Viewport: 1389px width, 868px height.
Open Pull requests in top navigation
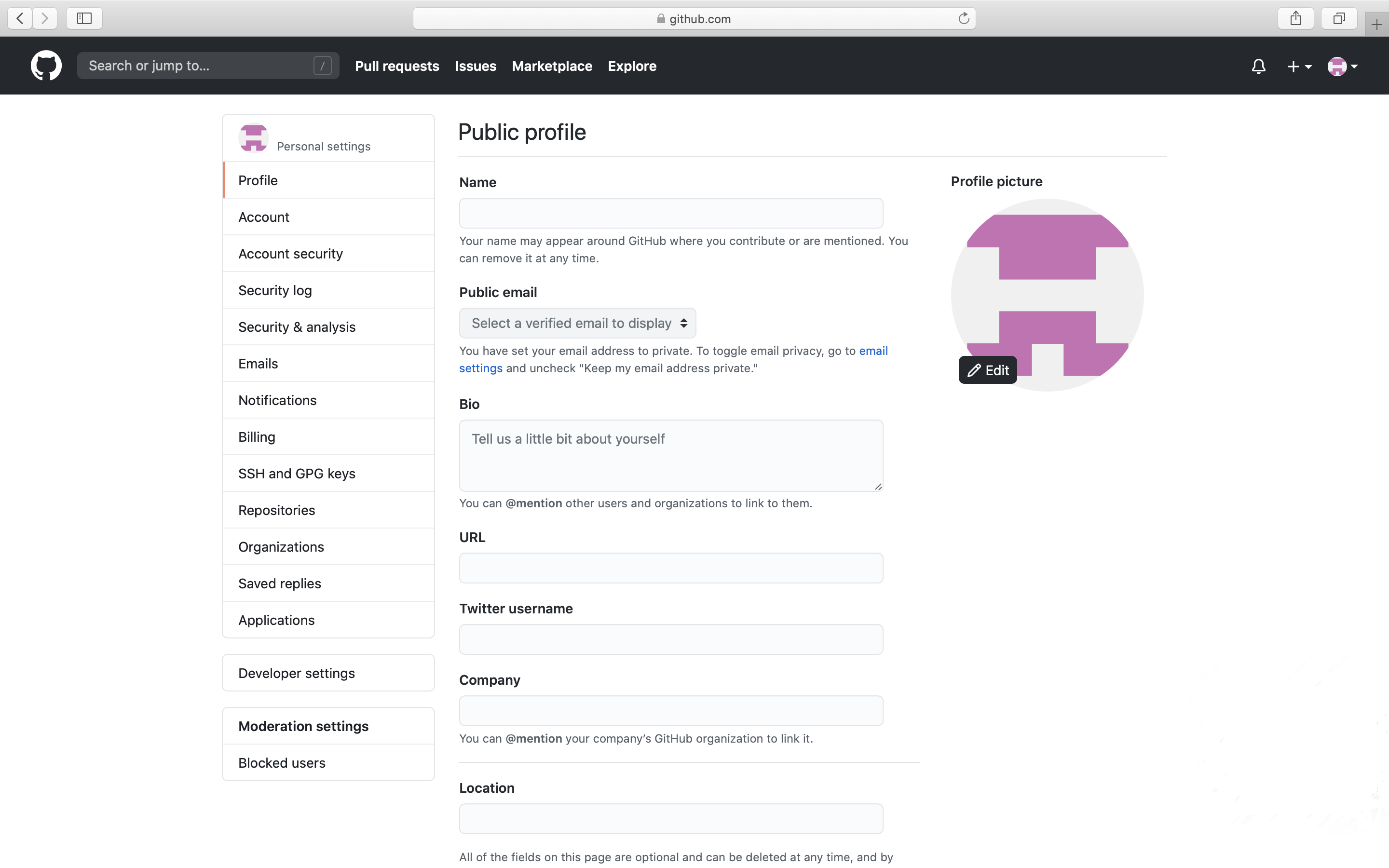[396, 66]
